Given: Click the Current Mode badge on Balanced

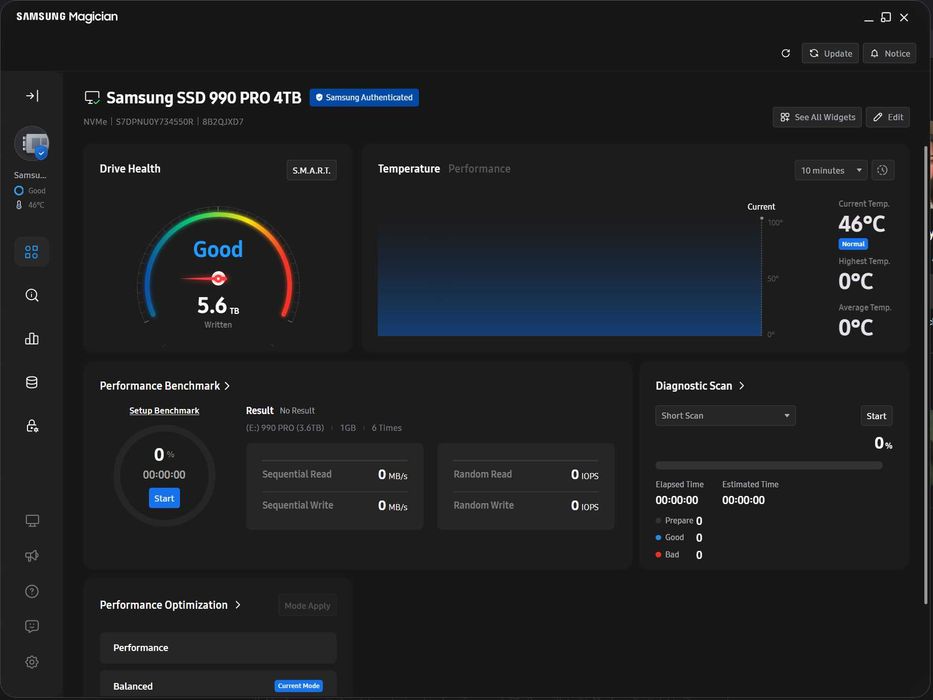Looking at the screenshot, I should pos(299,686).
